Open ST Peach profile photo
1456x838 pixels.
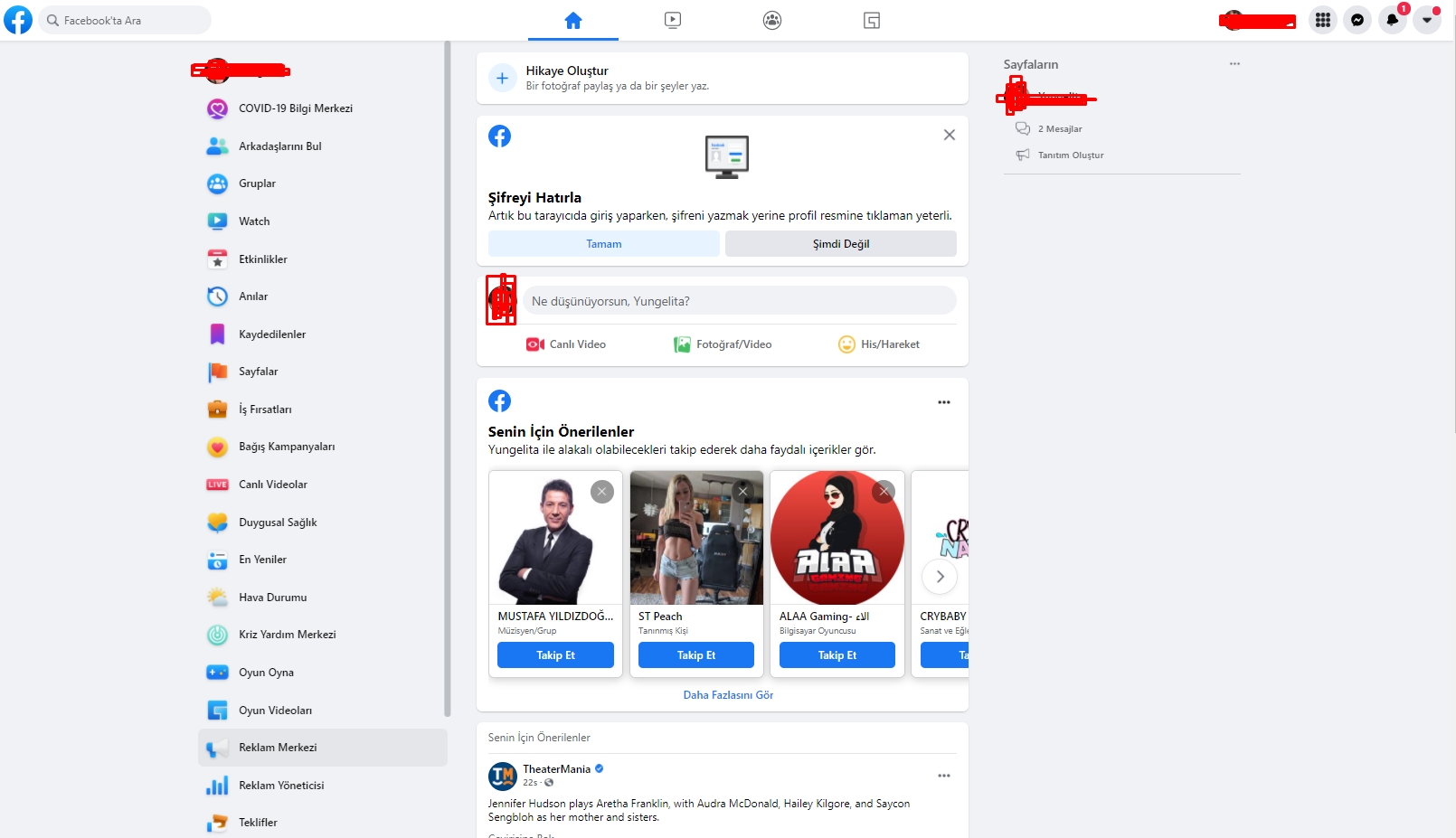point(696,538)
